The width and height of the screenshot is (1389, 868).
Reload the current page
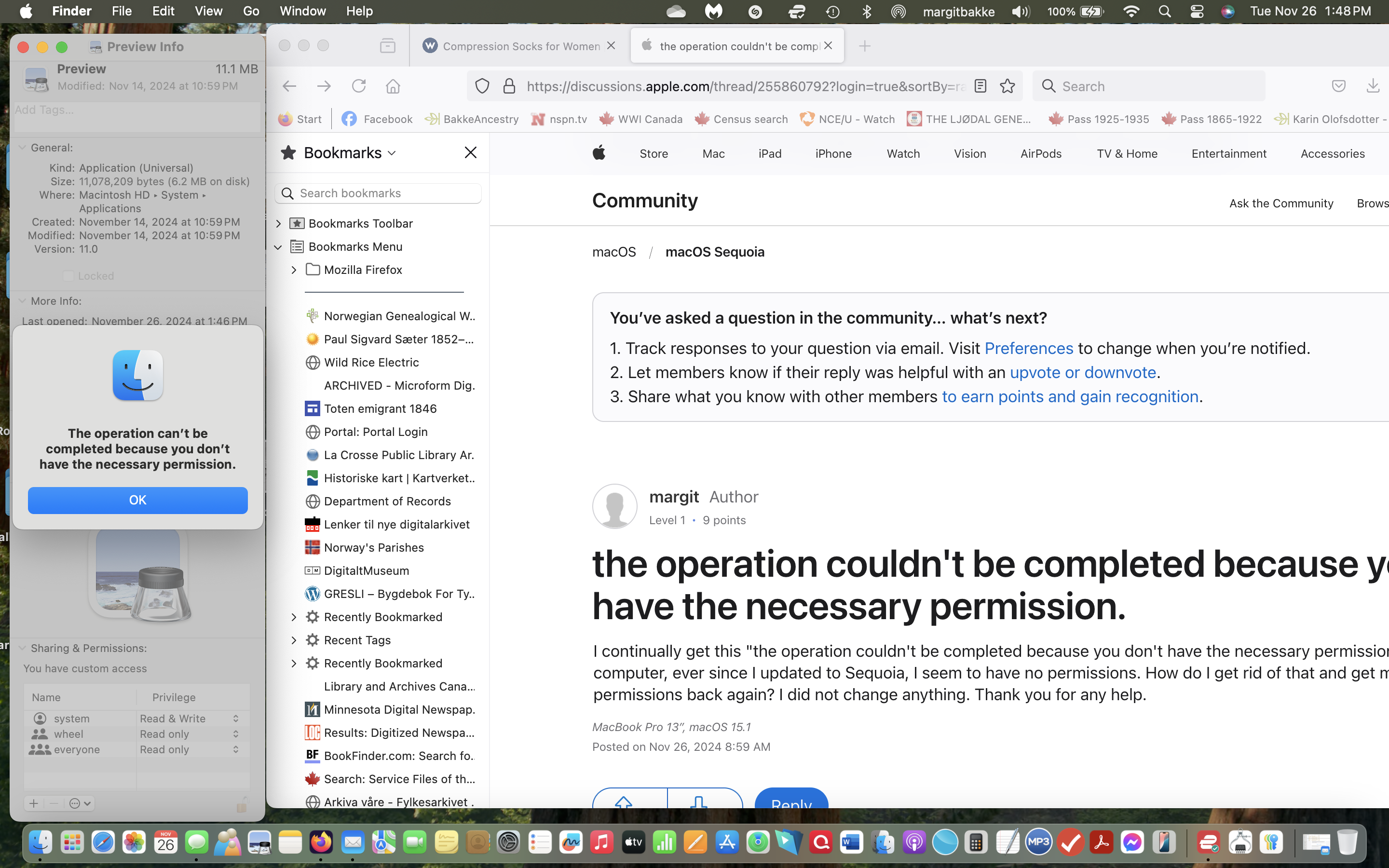coord(359,85)
